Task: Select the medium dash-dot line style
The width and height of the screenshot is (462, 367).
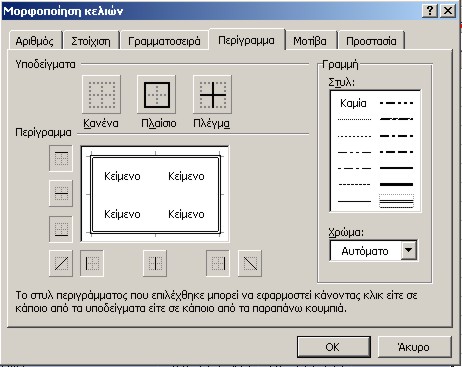Action: pyautogui.click(x=396, y=136)
